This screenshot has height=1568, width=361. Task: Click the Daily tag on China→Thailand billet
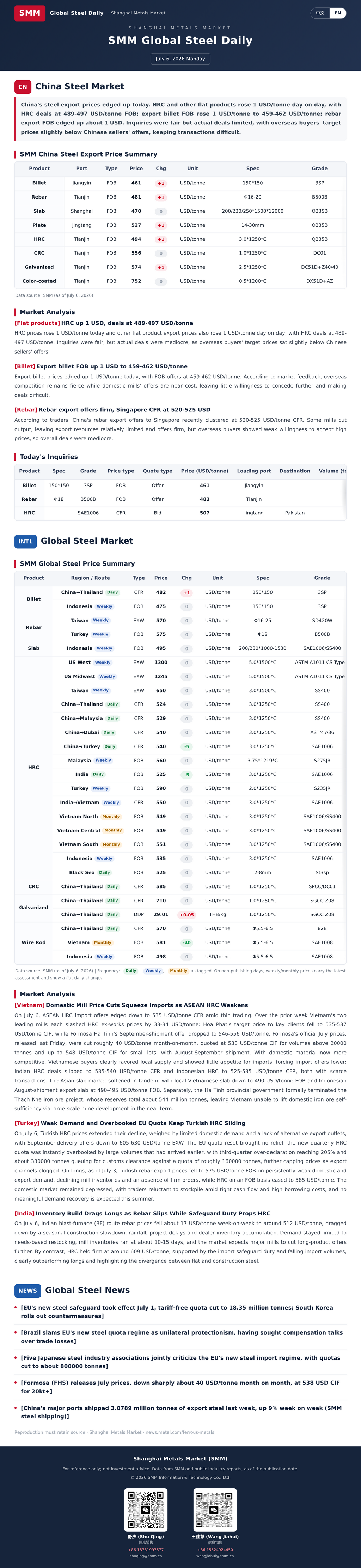(112, 592)
